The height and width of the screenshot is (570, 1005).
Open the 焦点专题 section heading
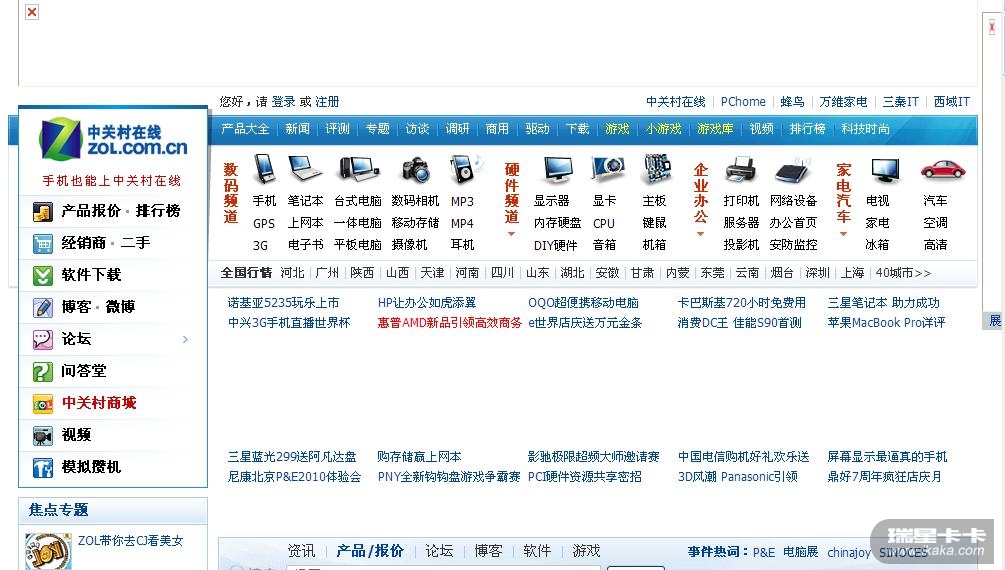click(58, 510)
